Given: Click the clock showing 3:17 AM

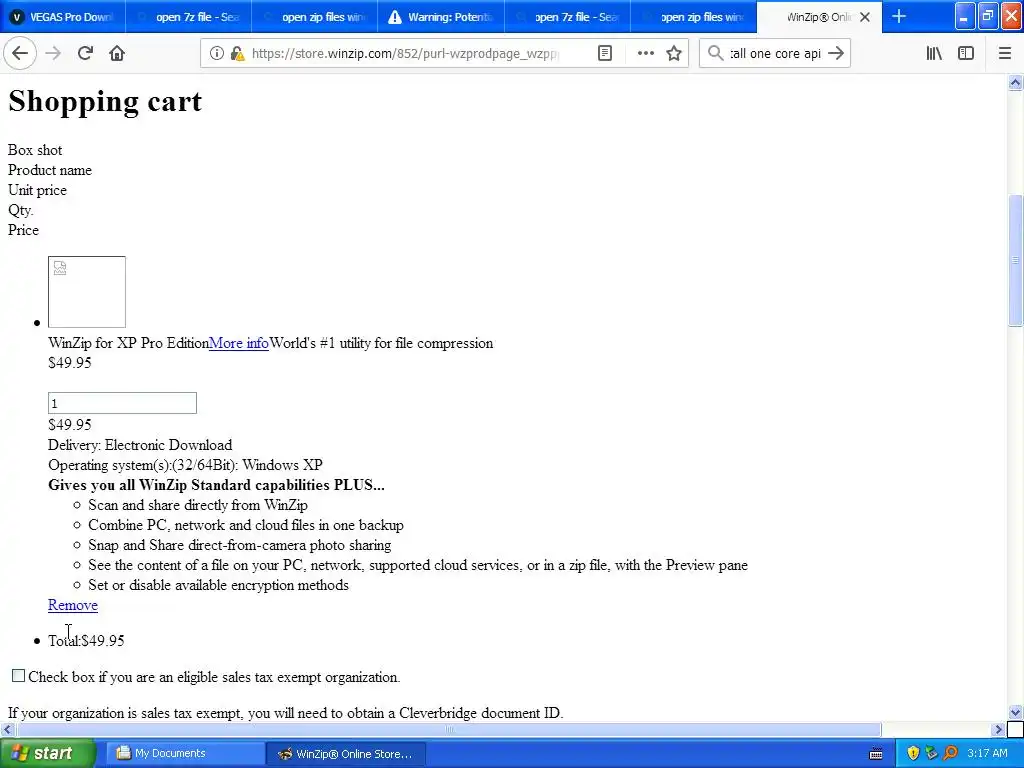Looking at the screenshot, I should [987, 753].
